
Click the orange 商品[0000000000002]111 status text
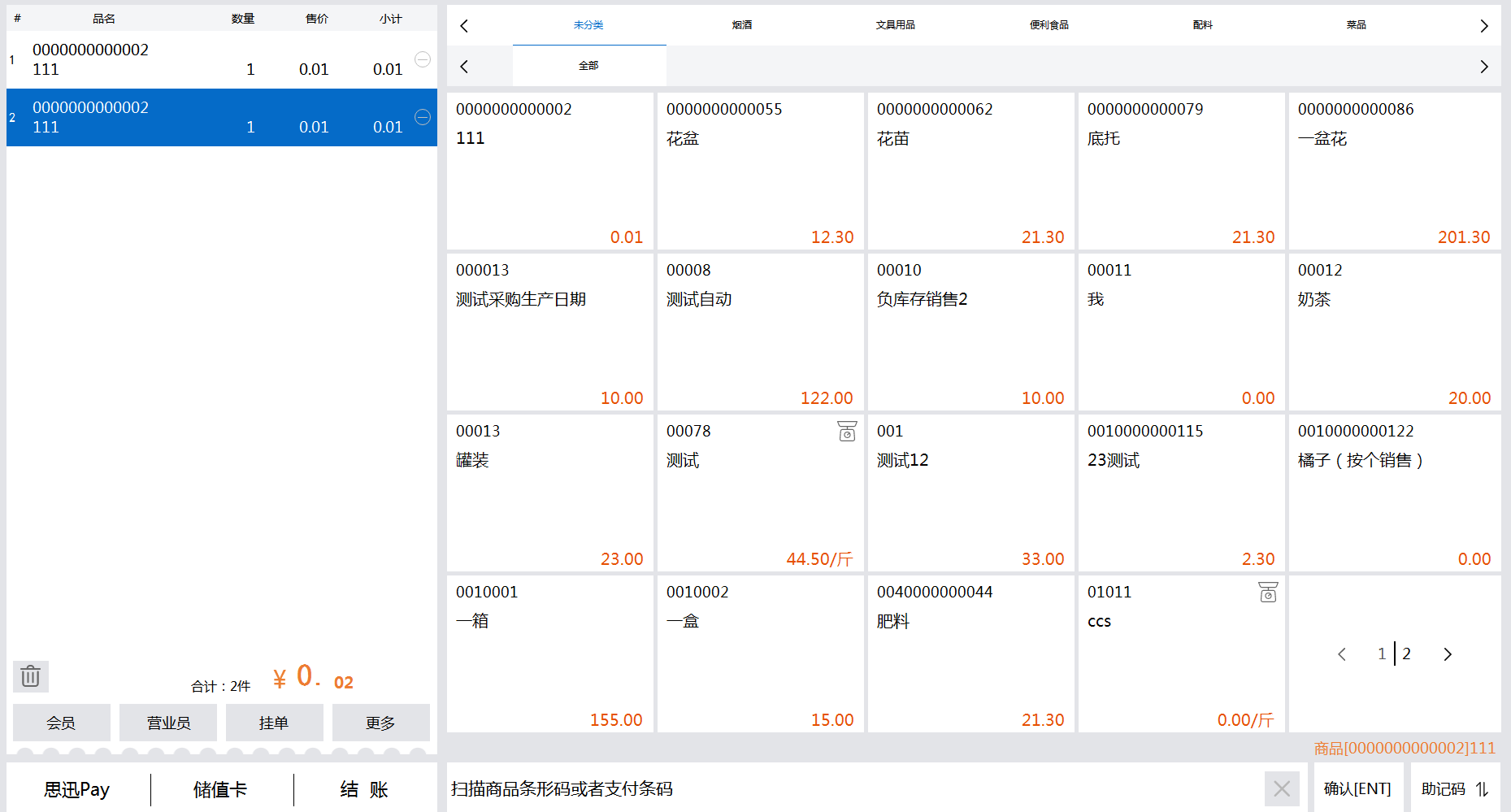[1405, 748]
